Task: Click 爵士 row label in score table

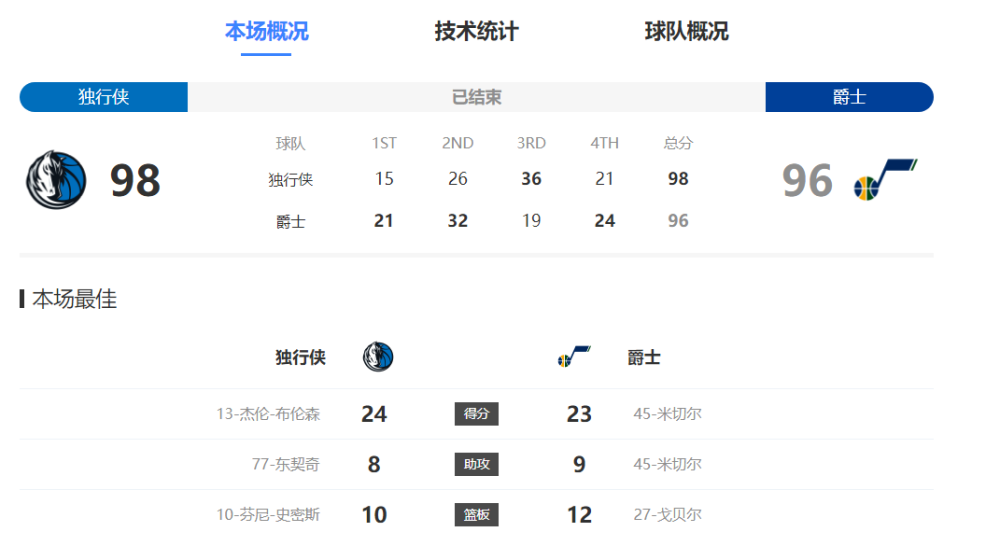Action: click(290, 222)
